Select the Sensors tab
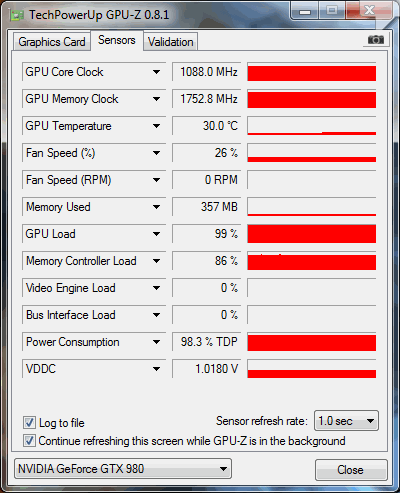400x493 pixels. [x=117, y=40]
